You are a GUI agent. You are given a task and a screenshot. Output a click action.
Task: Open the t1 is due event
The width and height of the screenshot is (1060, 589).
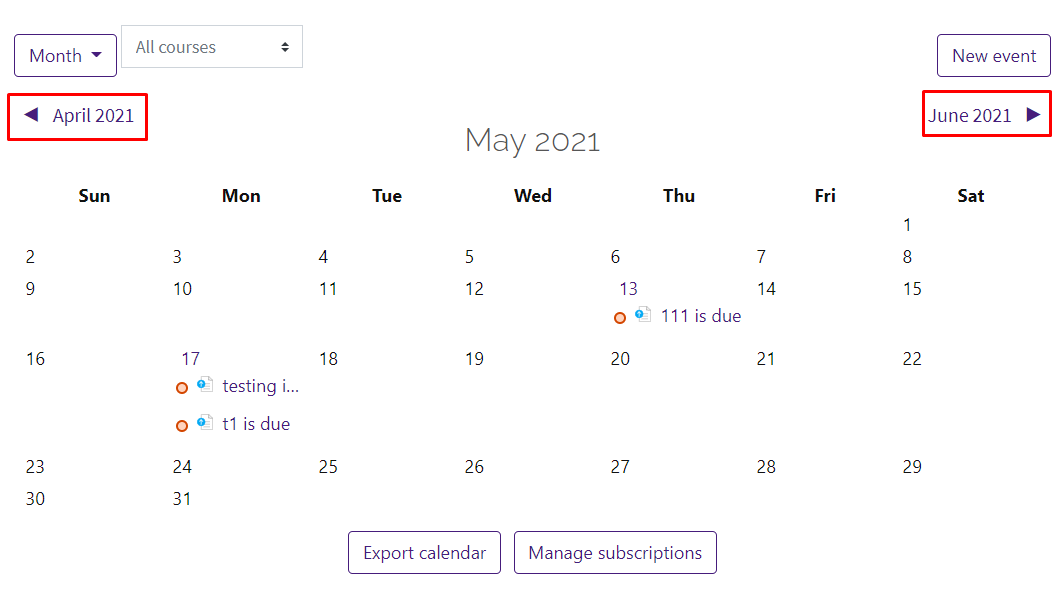(x=256, y=424)
